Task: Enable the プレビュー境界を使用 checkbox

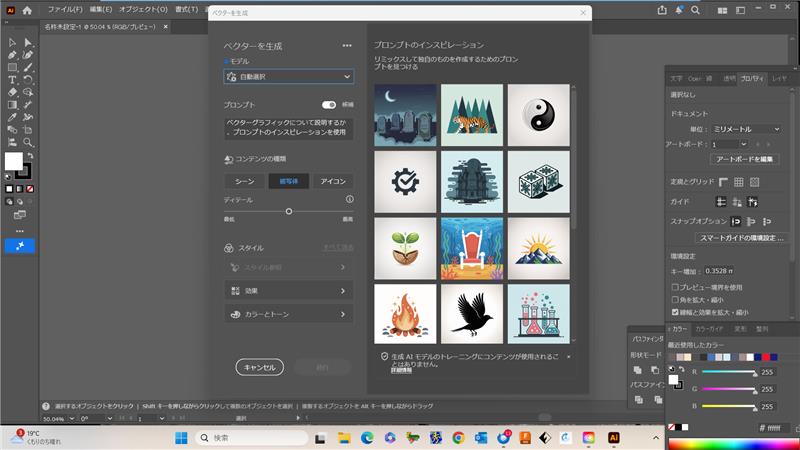Action: 676,287
